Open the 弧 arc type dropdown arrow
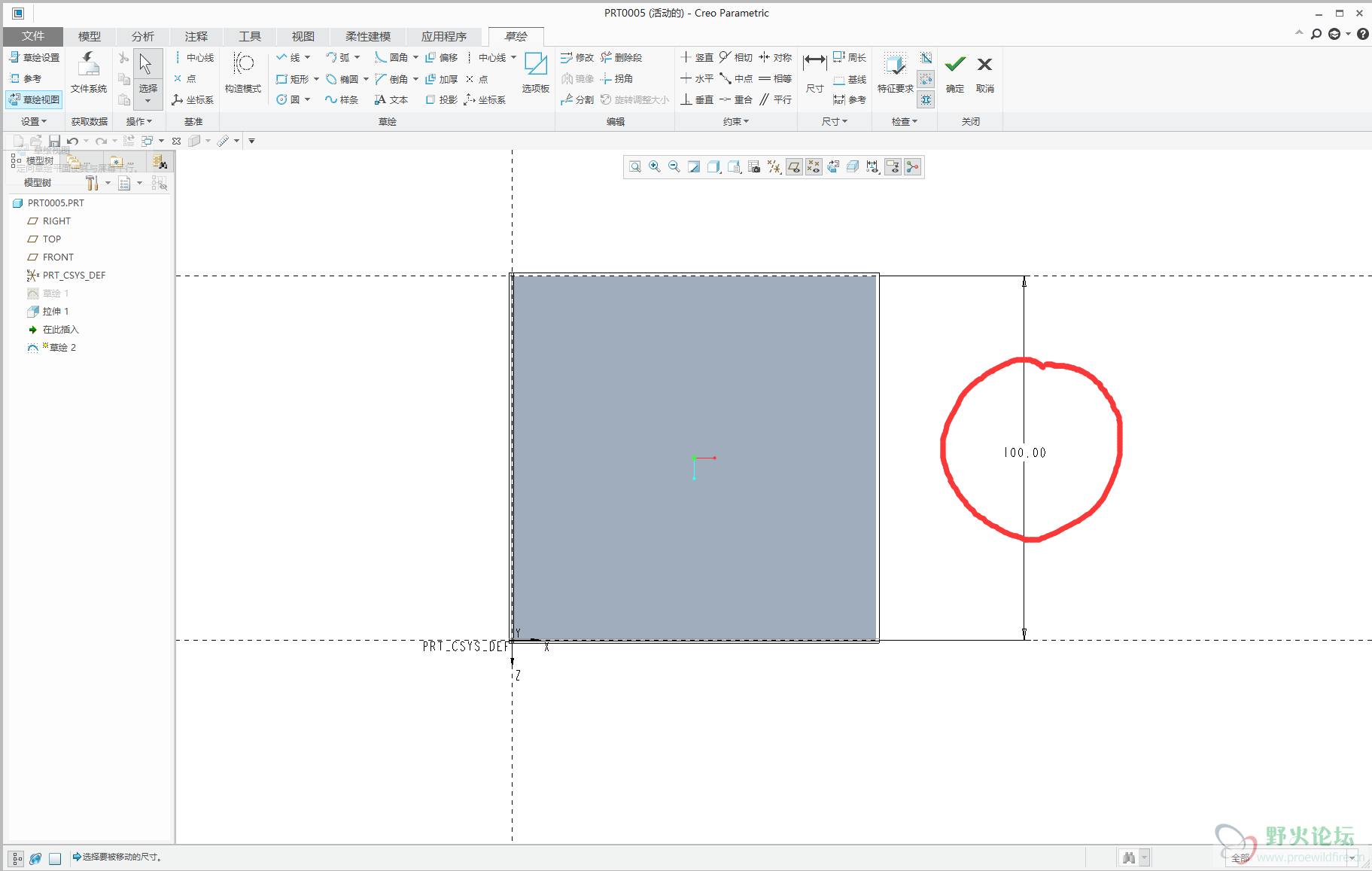The image size is (1372, 871). (x=357, y=57)
